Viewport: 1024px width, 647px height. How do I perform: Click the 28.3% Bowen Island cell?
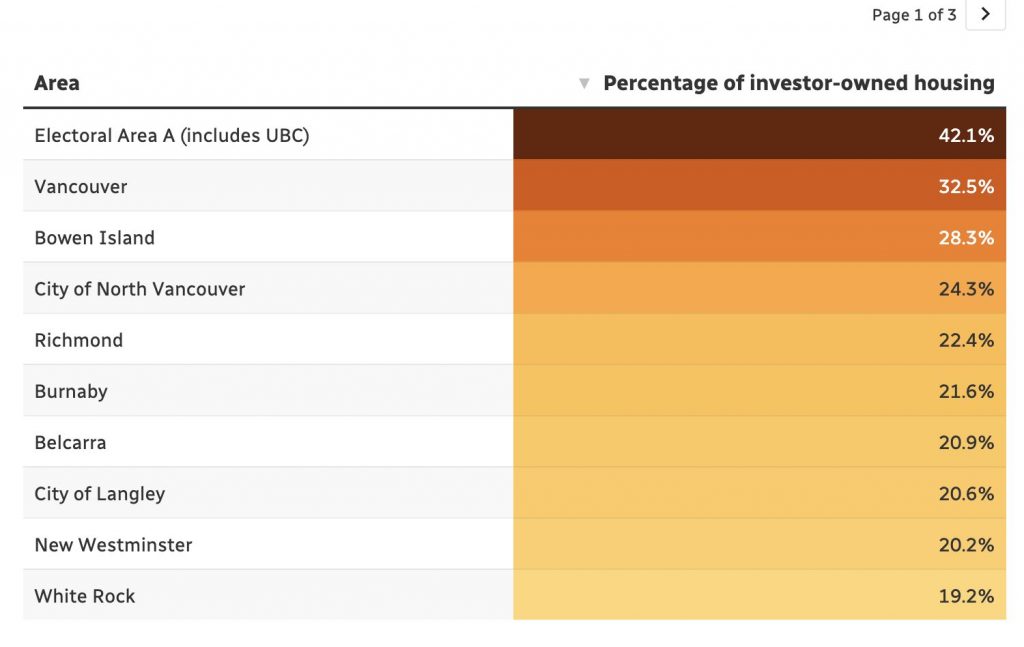click(760, 238)
